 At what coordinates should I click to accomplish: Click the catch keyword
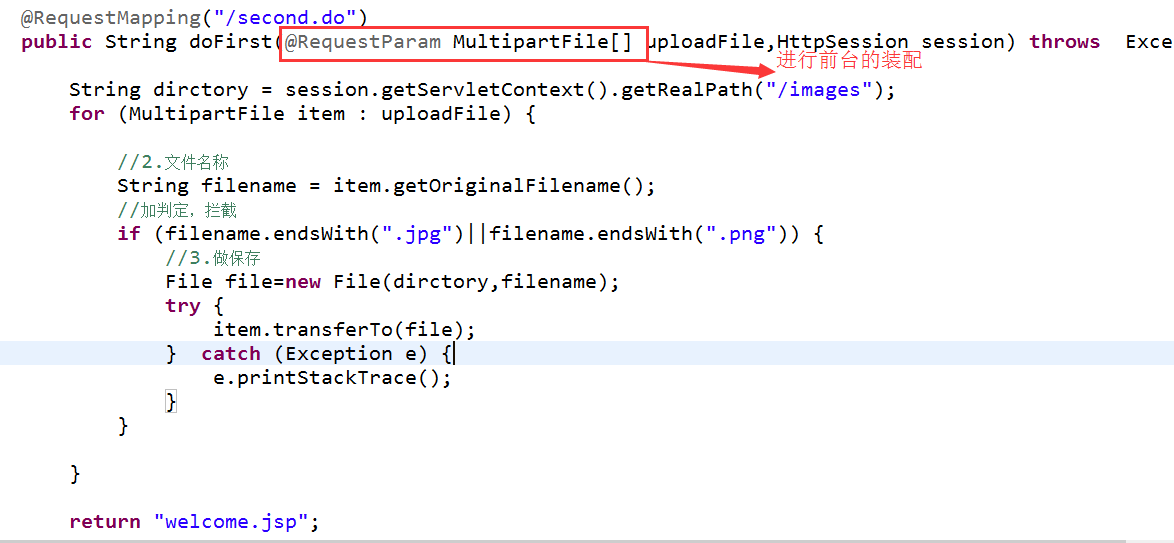(231, 354)
